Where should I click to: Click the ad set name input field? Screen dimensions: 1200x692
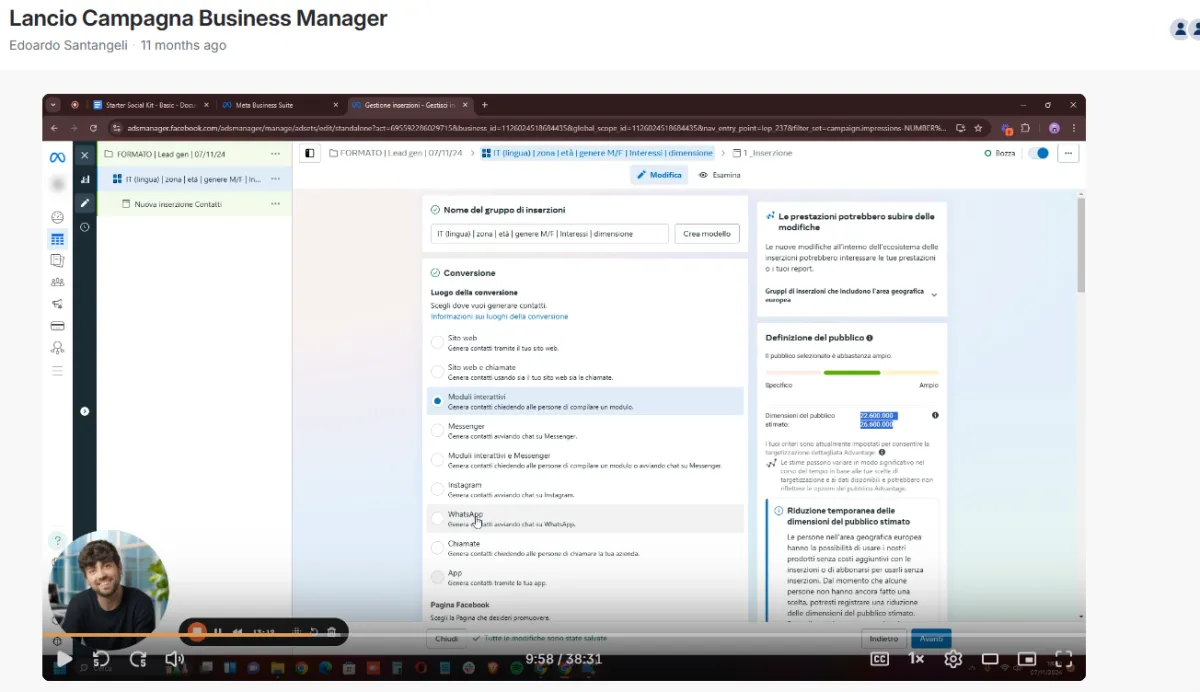coord(549,233)
